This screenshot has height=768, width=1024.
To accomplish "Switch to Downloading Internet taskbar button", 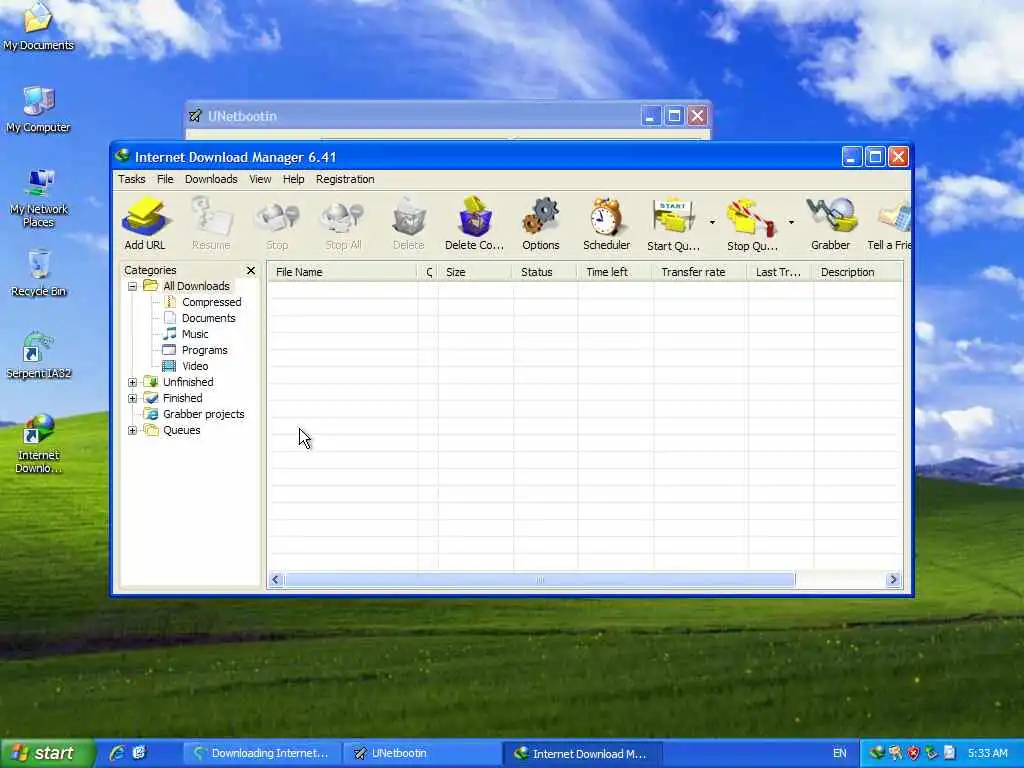I will [261, 754].
